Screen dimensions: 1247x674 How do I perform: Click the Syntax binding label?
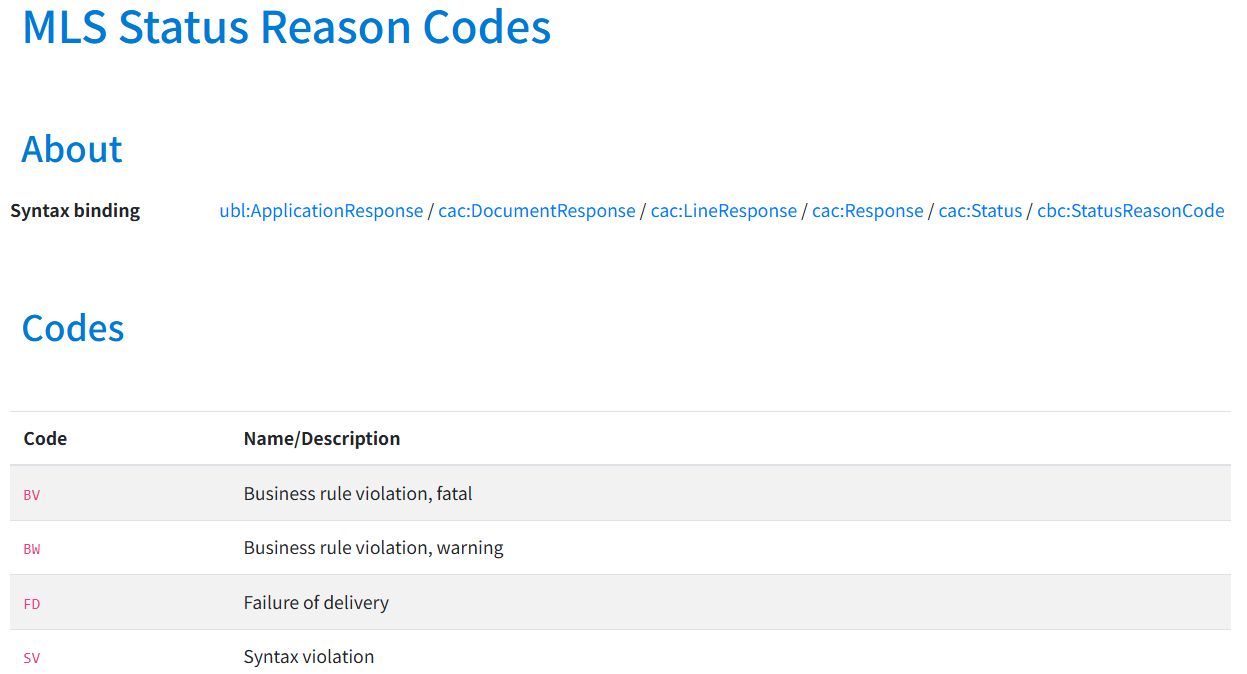[75, 211]
